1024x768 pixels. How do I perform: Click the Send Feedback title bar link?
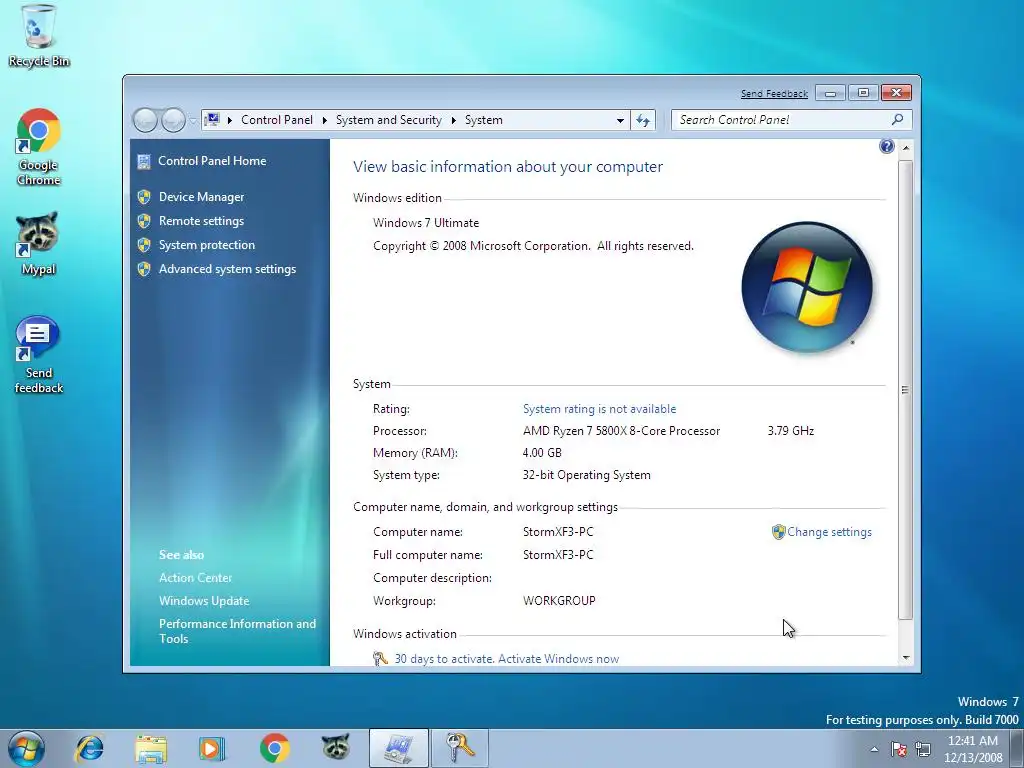(775, 93)
